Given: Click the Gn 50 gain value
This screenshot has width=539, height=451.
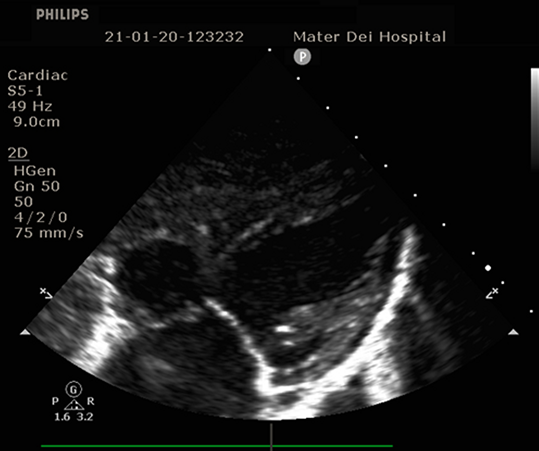Looking at the screenshot, I should point(37,186).
